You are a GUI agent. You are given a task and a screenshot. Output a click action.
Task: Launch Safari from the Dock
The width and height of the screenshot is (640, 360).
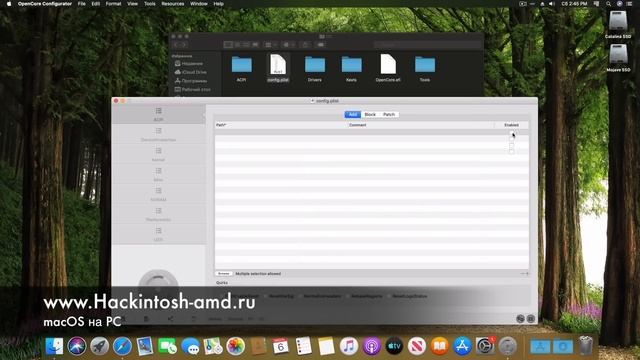[x=122, y=346]
